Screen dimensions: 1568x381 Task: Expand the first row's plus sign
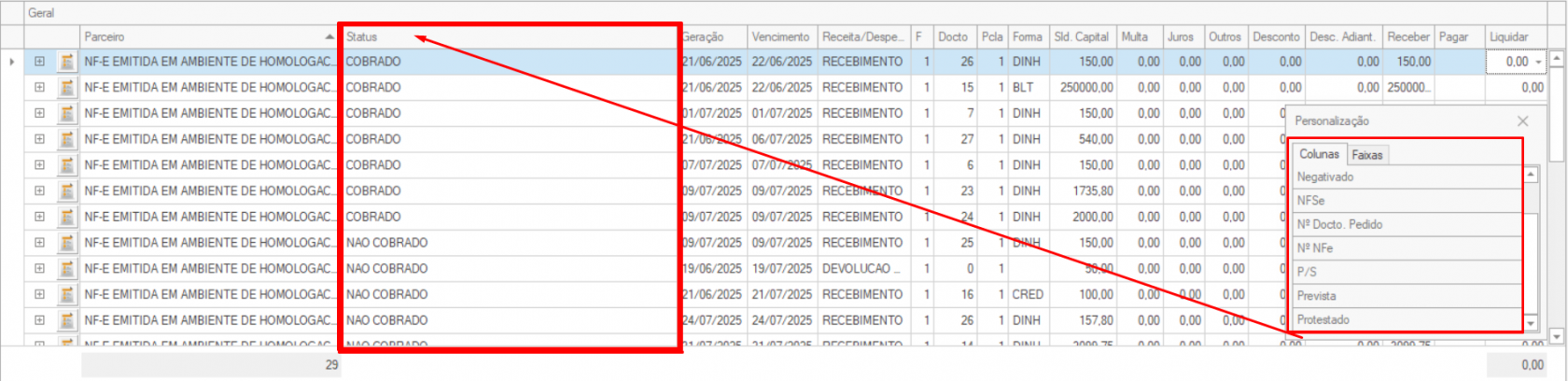coord(39,62)
